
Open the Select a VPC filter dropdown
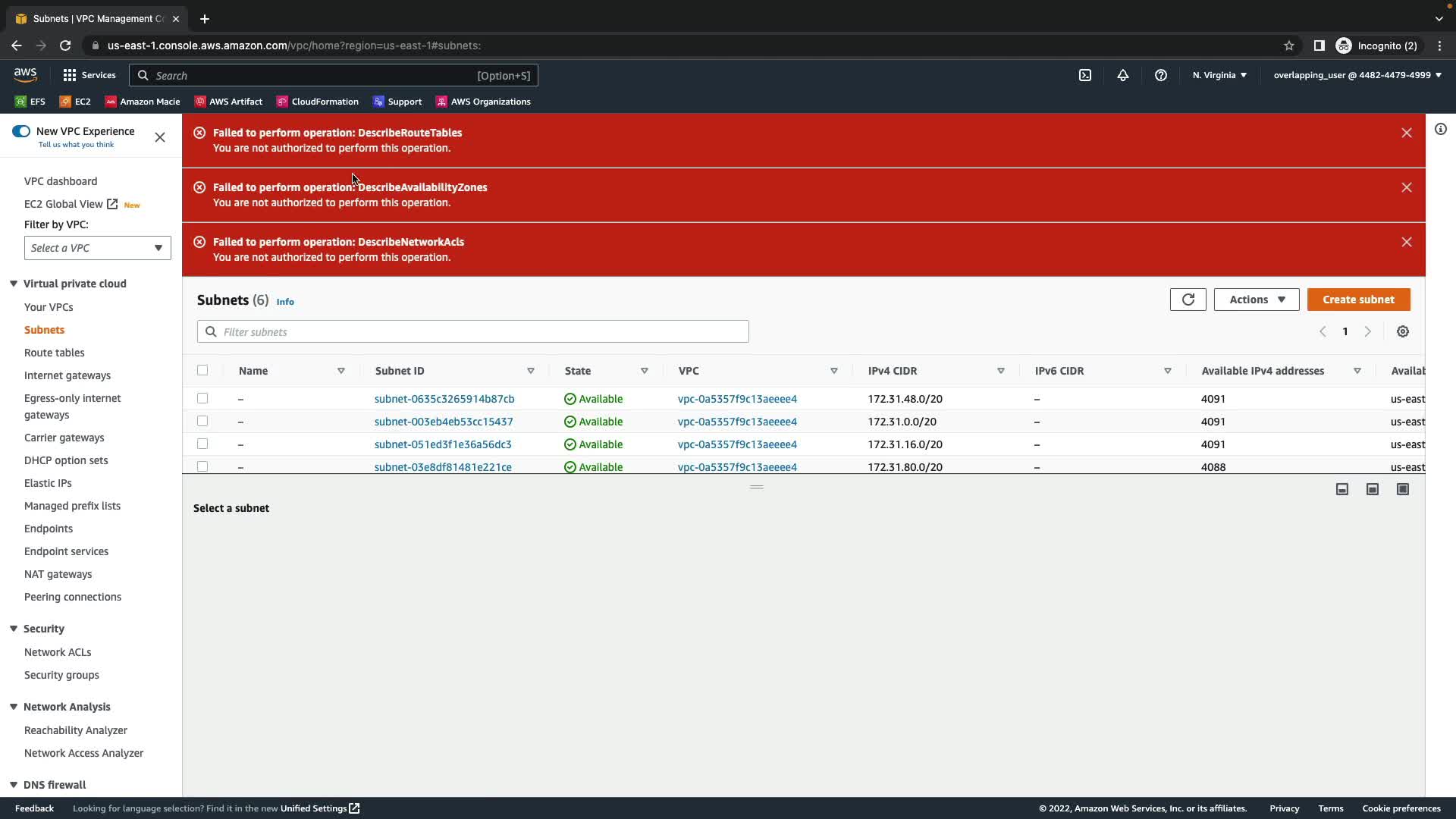pos(97,248)
